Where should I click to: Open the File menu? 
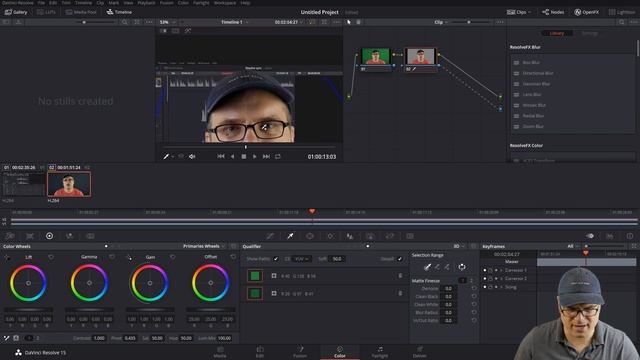click(x=41, y=3)
